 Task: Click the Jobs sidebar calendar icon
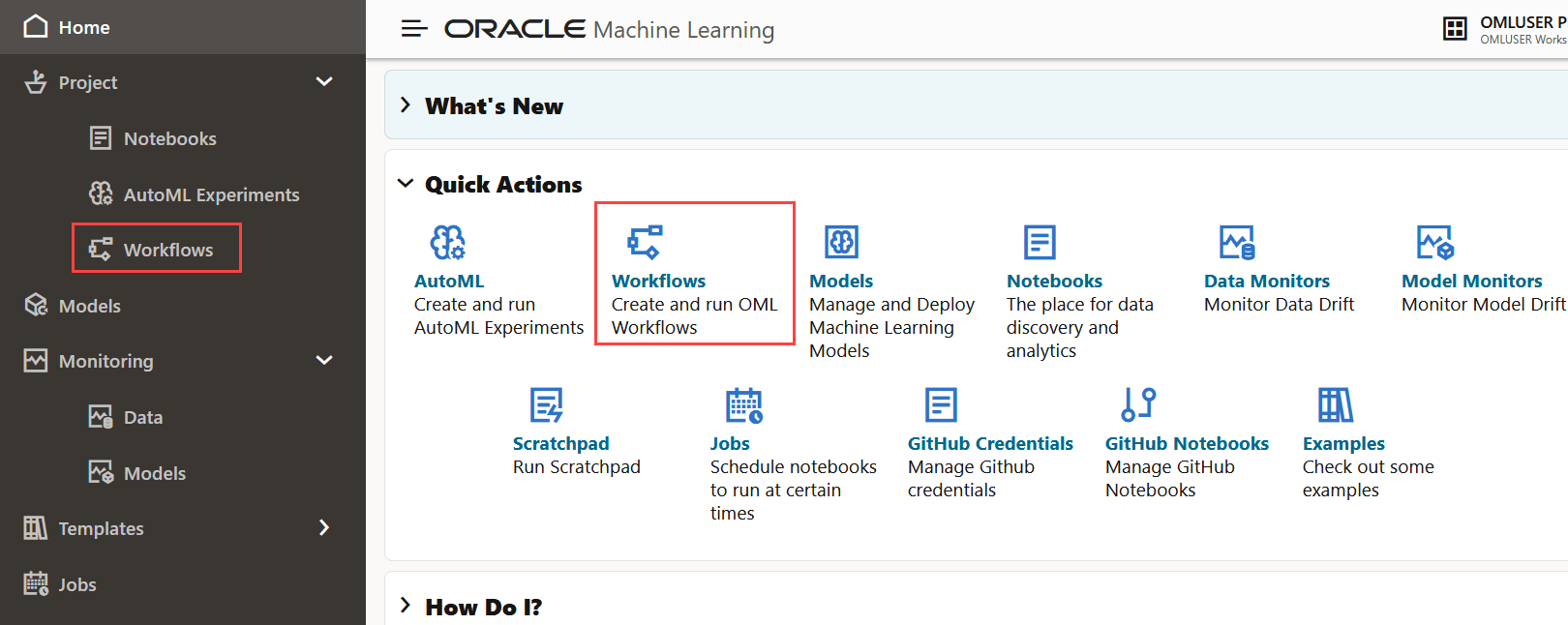point(36,583)
